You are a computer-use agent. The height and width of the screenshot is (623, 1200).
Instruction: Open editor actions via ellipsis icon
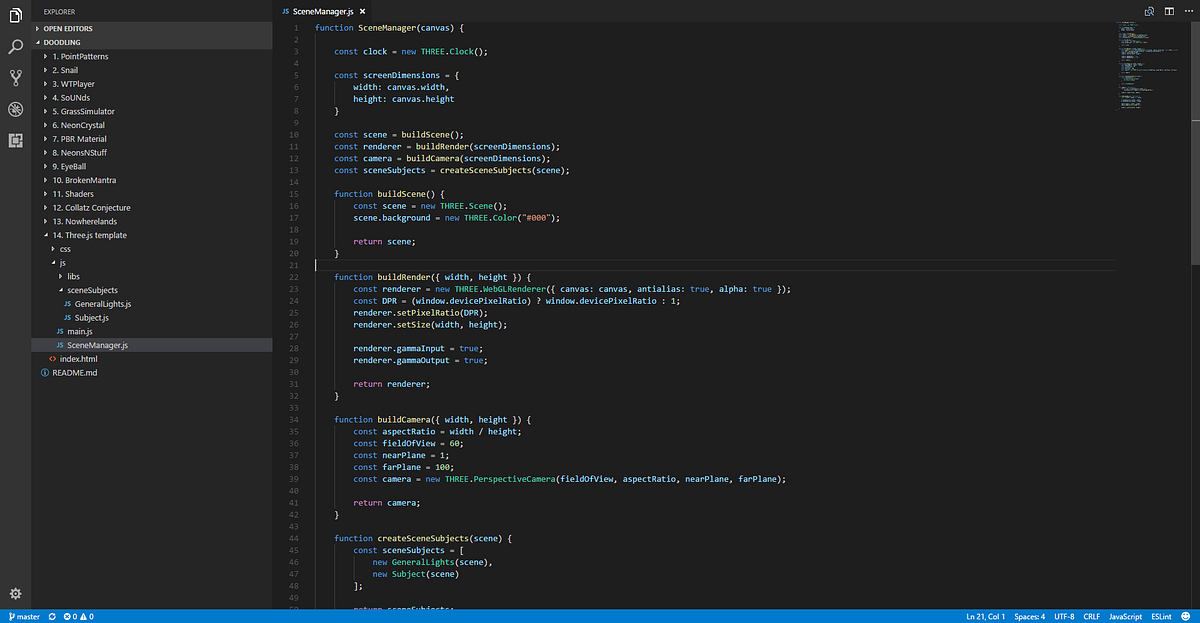click(x=1188, y=11)
